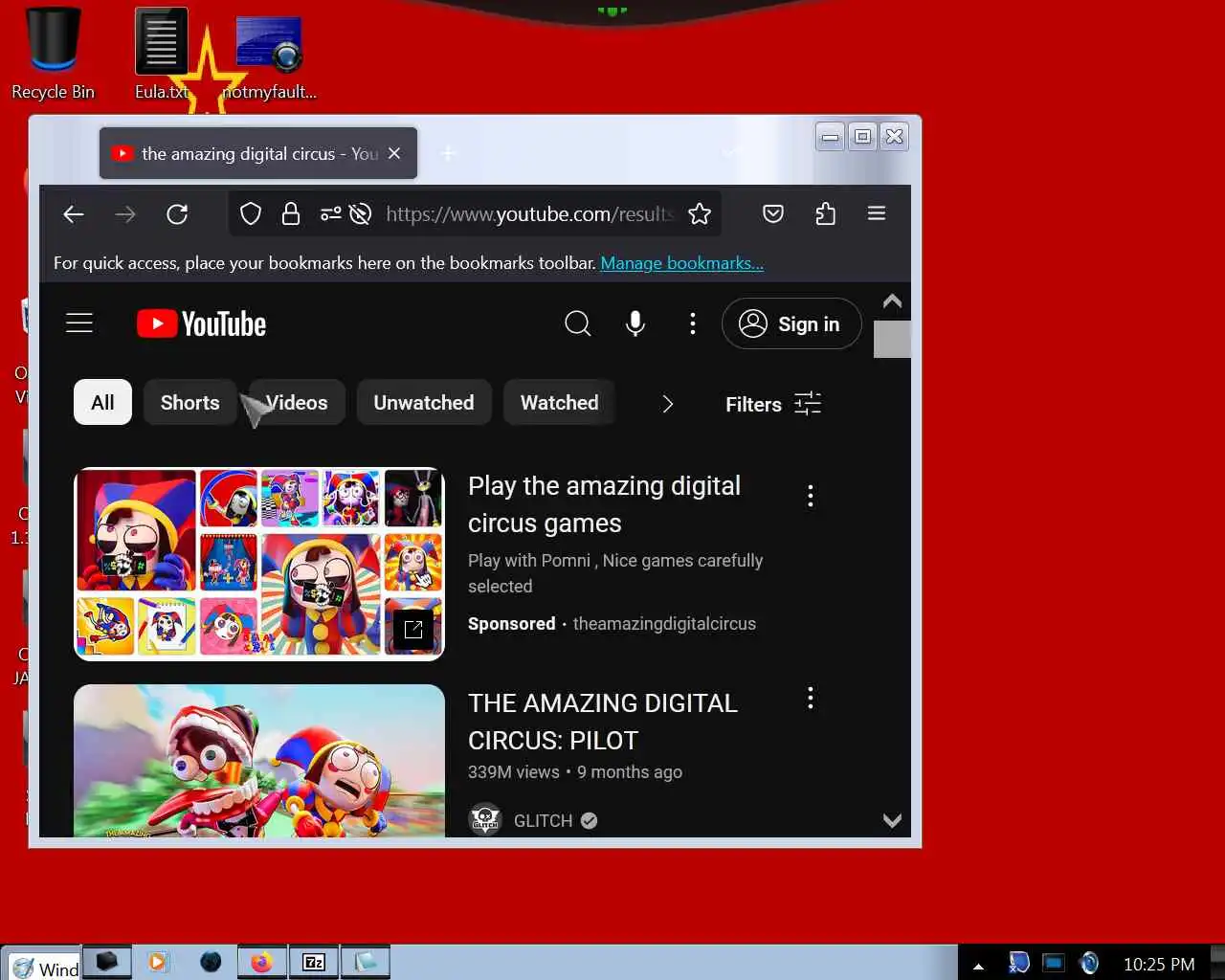
Task: Open the YouTube guide hamburger menu
Action: tap(79, 323)
